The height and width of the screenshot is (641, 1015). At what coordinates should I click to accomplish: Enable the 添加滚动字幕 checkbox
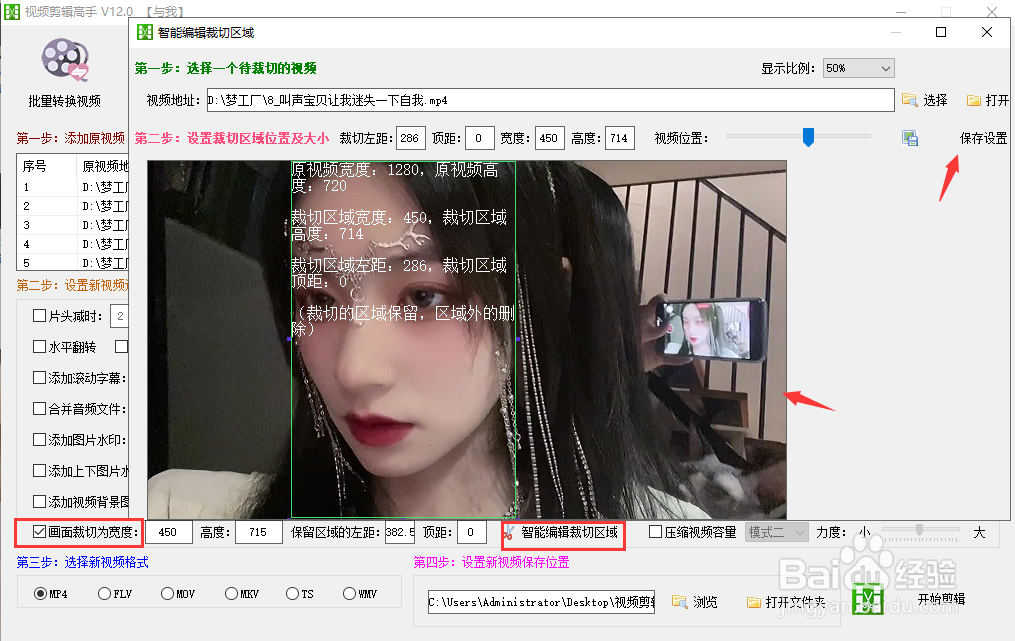pos(39,377)
